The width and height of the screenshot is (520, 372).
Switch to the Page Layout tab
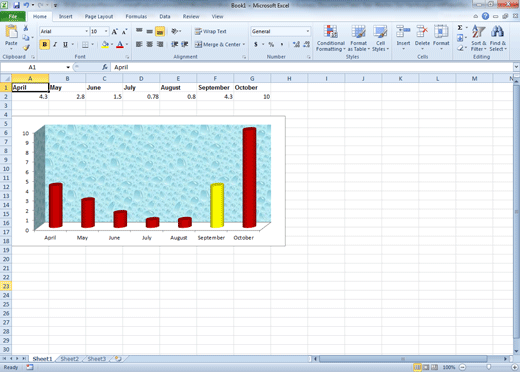pos(99,16)
